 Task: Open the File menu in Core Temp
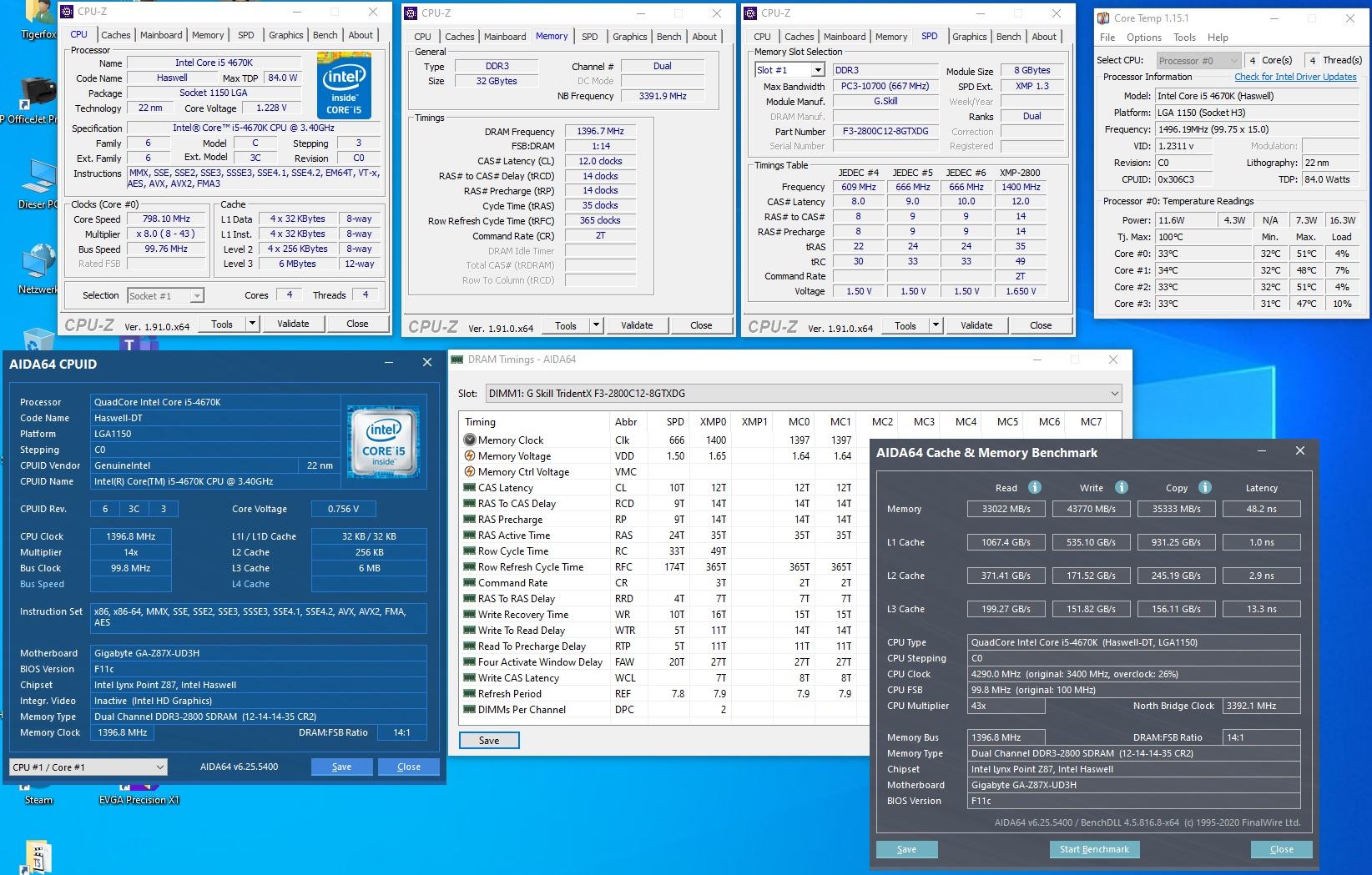pos(1107,38)
